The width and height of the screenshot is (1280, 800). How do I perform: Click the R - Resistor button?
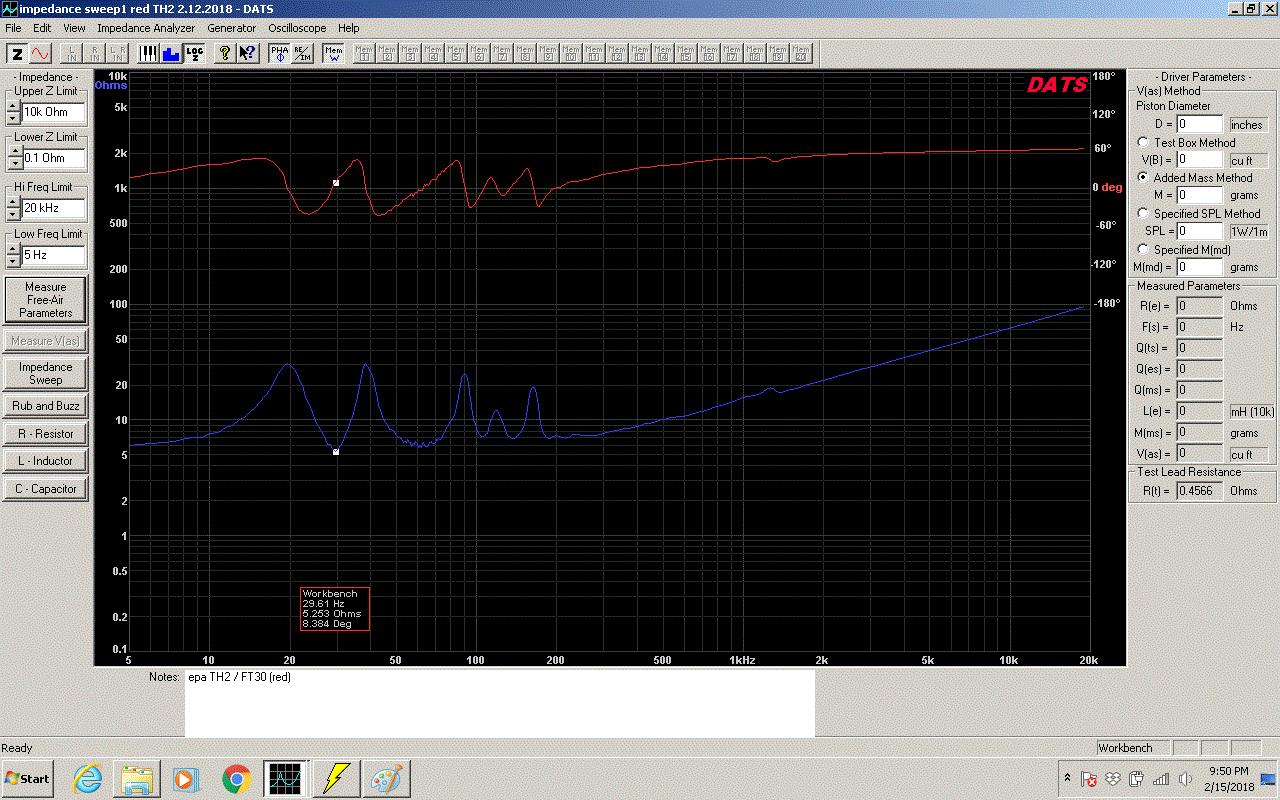(x=45, y=434)
